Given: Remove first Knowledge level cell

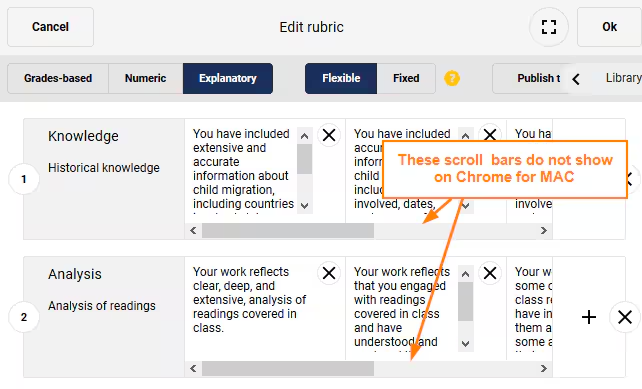Looking at the screenshot, I should pos(329,135).
